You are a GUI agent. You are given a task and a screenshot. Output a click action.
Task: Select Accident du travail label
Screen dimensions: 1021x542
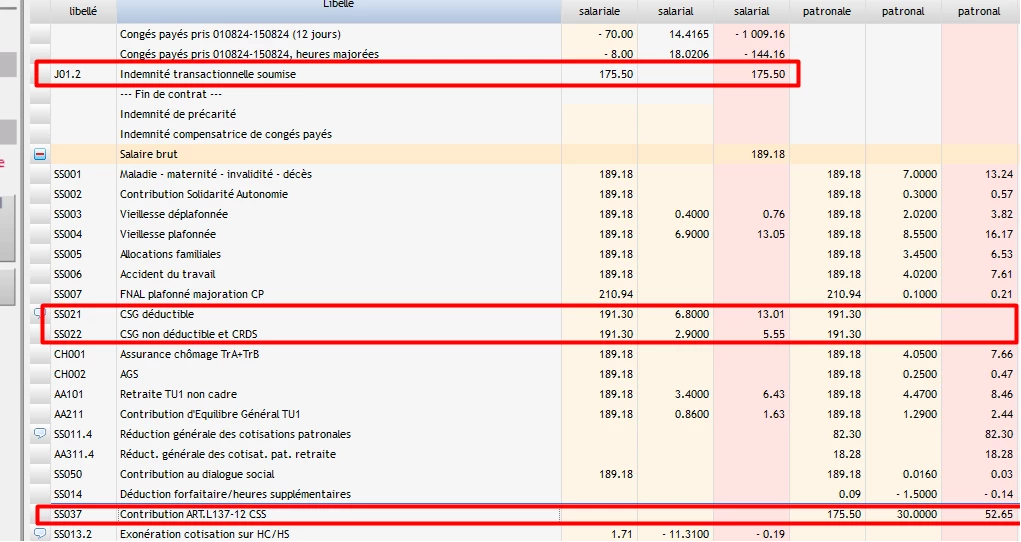[167, 274]
